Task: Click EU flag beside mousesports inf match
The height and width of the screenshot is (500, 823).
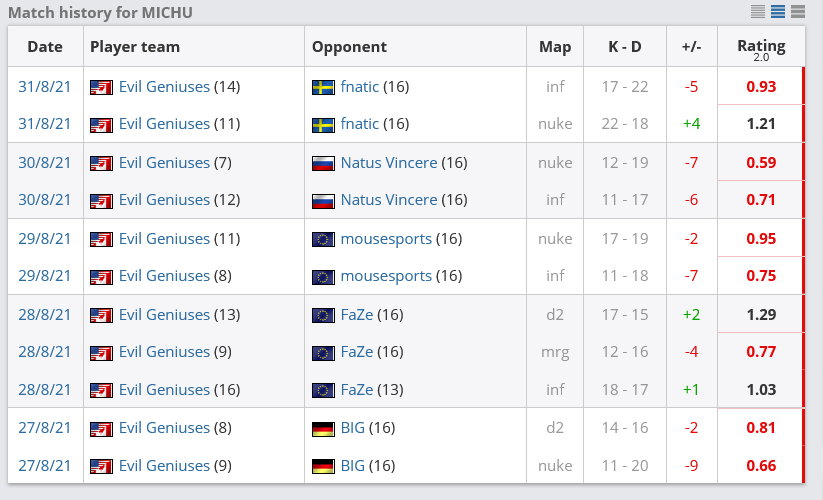Action: (323, 276)
